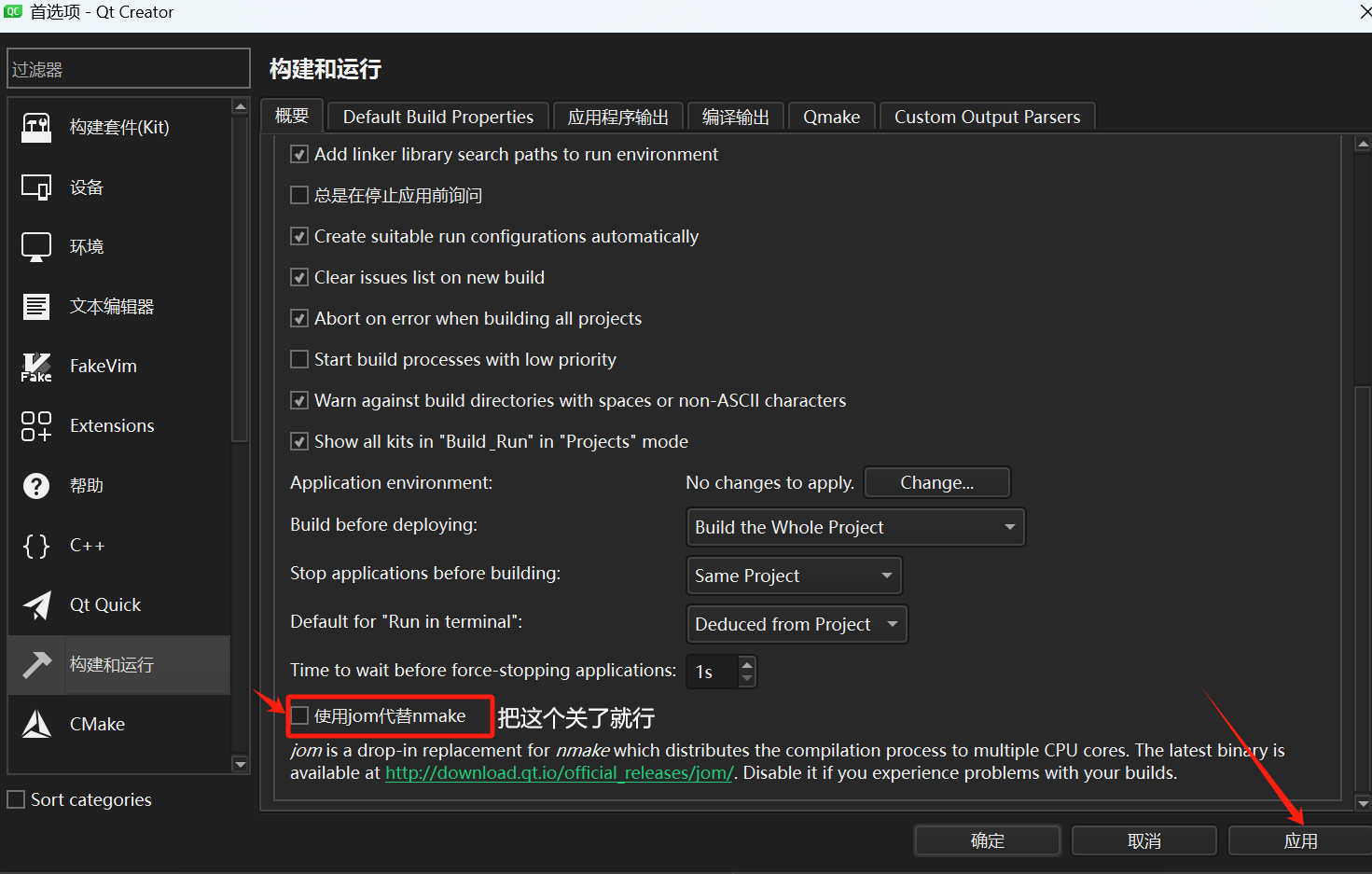1372x874 pixels.
Task: Uncheck Clear issues list on new build
Action: click(x=299, y=277)
